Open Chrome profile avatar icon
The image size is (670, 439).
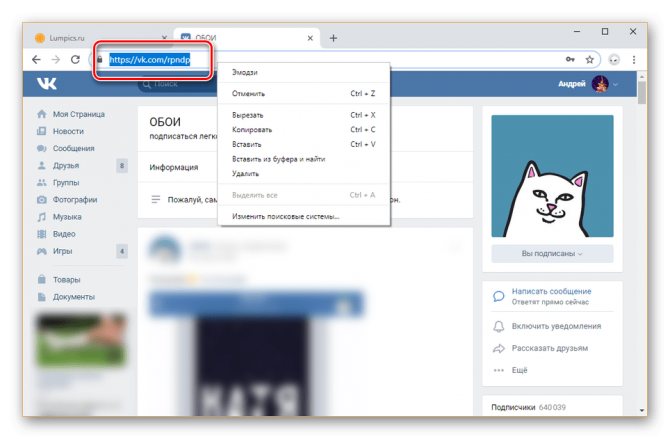pos(614,59)
